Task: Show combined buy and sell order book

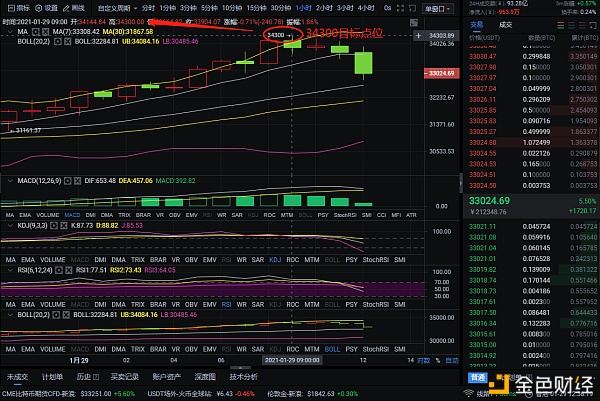Action: pyautogui.click(x=561, y=25)
